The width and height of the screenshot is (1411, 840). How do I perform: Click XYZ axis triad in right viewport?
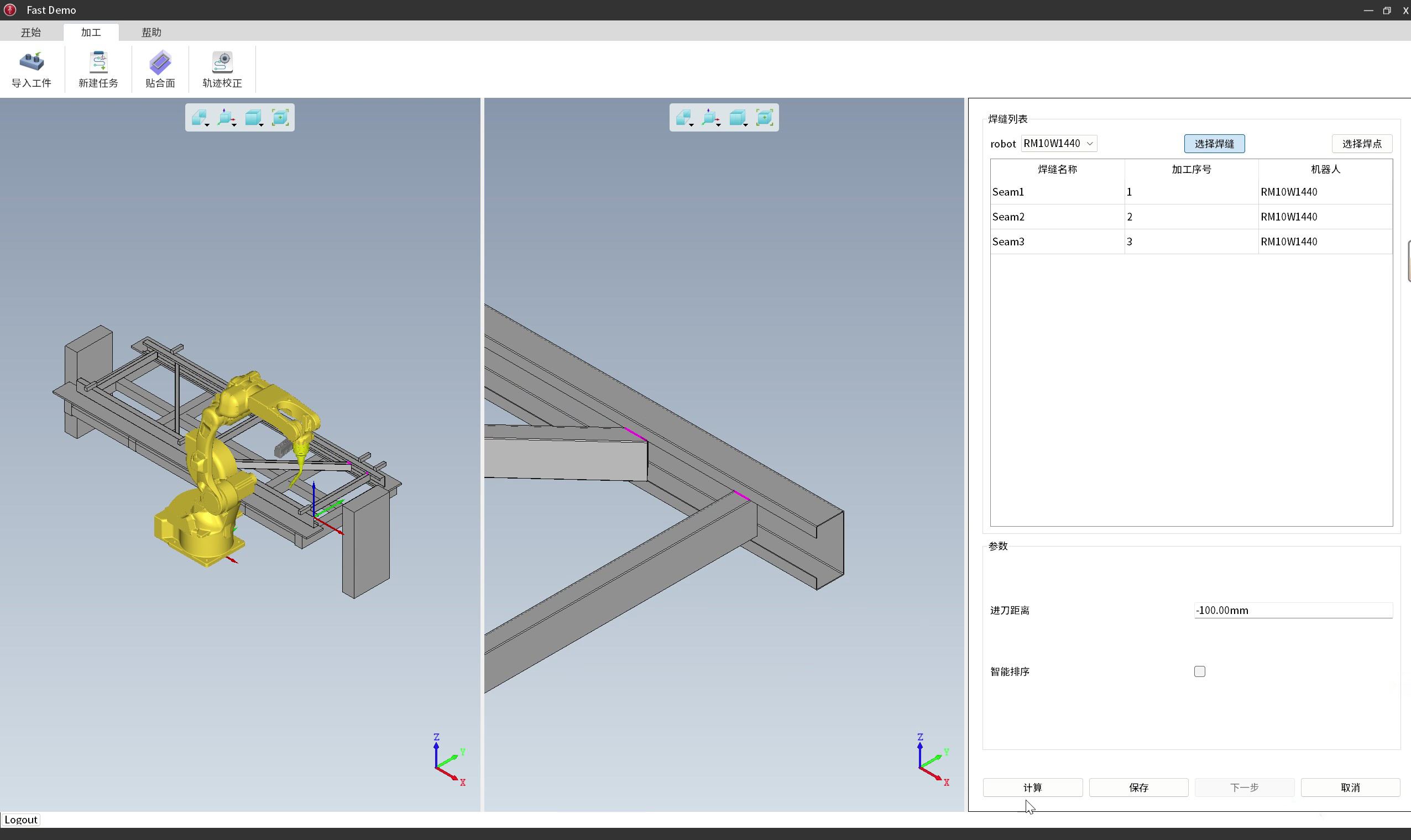tap(933, 759)
